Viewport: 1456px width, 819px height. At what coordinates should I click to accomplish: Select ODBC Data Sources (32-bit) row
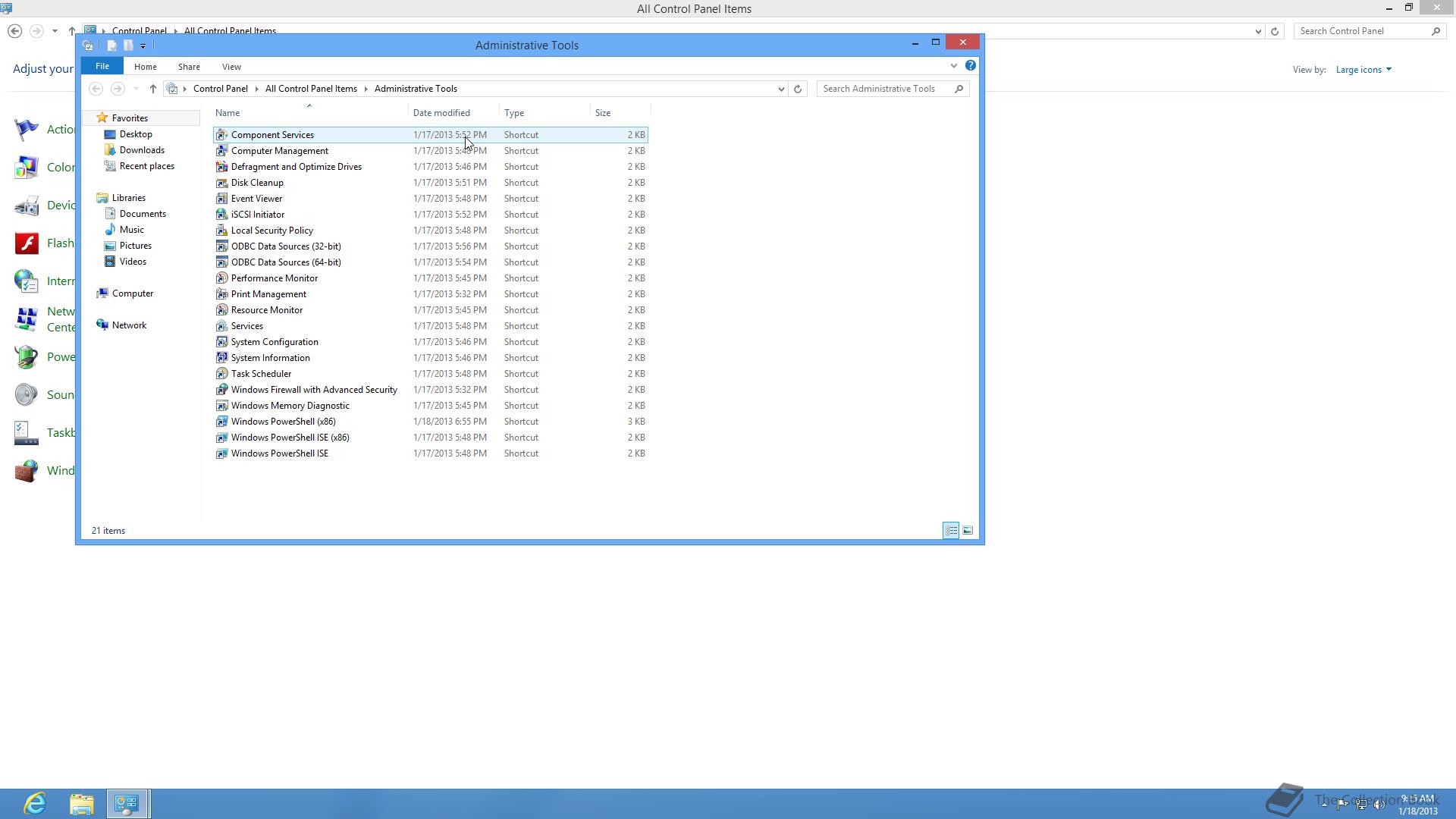point(431,246)
